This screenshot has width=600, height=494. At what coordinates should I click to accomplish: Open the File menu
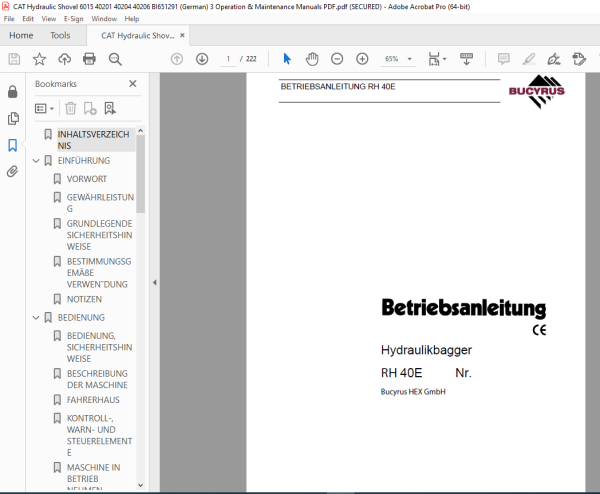coord(9,19)
